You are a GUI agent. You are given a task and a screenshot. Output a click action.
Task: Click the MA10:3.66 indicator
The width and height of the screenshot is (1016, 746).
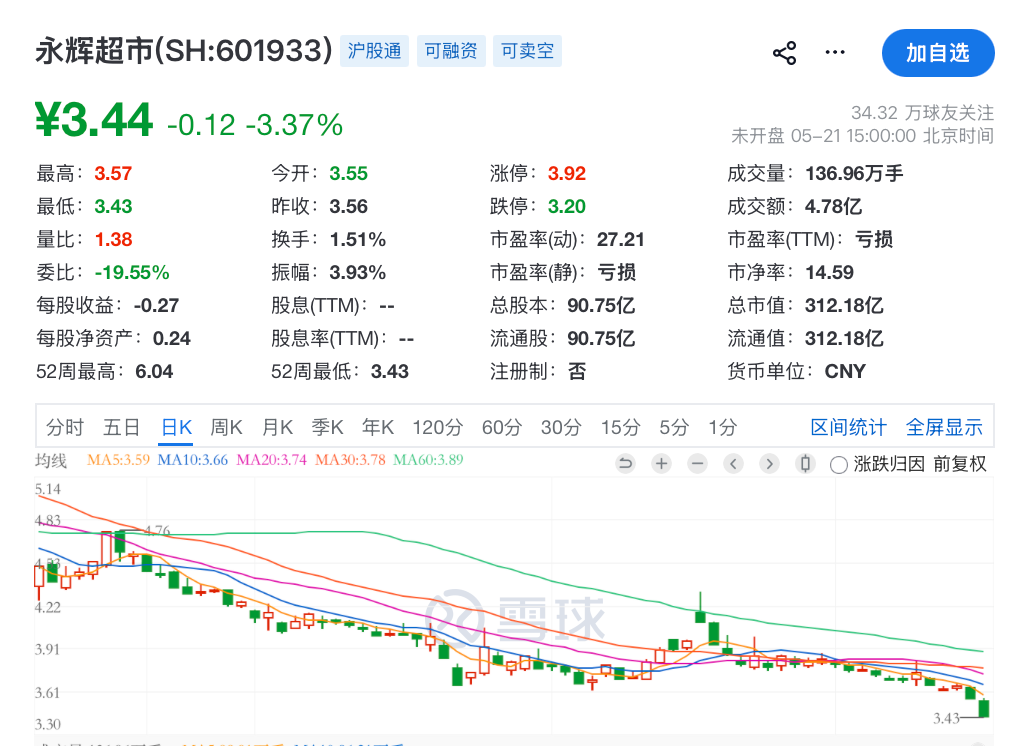(x=193, y=460)
